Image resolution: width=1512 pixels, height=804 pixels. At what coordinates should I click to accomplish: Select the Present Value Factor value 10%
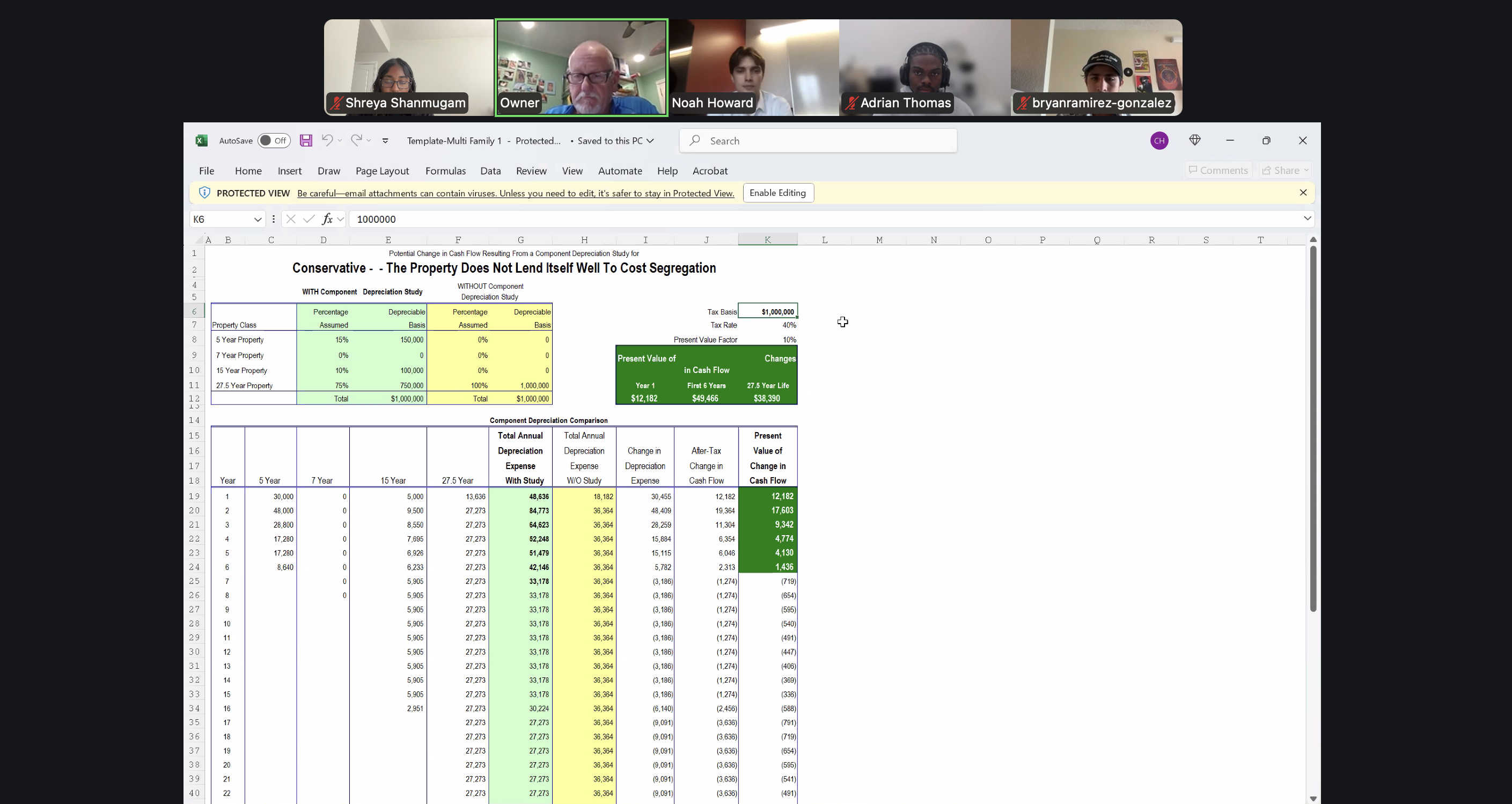(x=768, y=340)
